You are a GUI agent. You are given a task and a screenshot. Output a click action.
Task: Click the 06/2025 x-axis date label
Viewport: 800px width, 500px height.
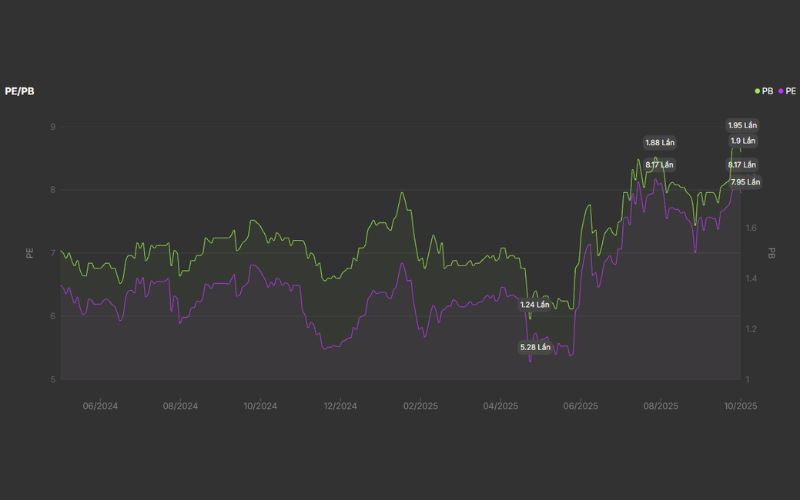click(x=580, y=406)
